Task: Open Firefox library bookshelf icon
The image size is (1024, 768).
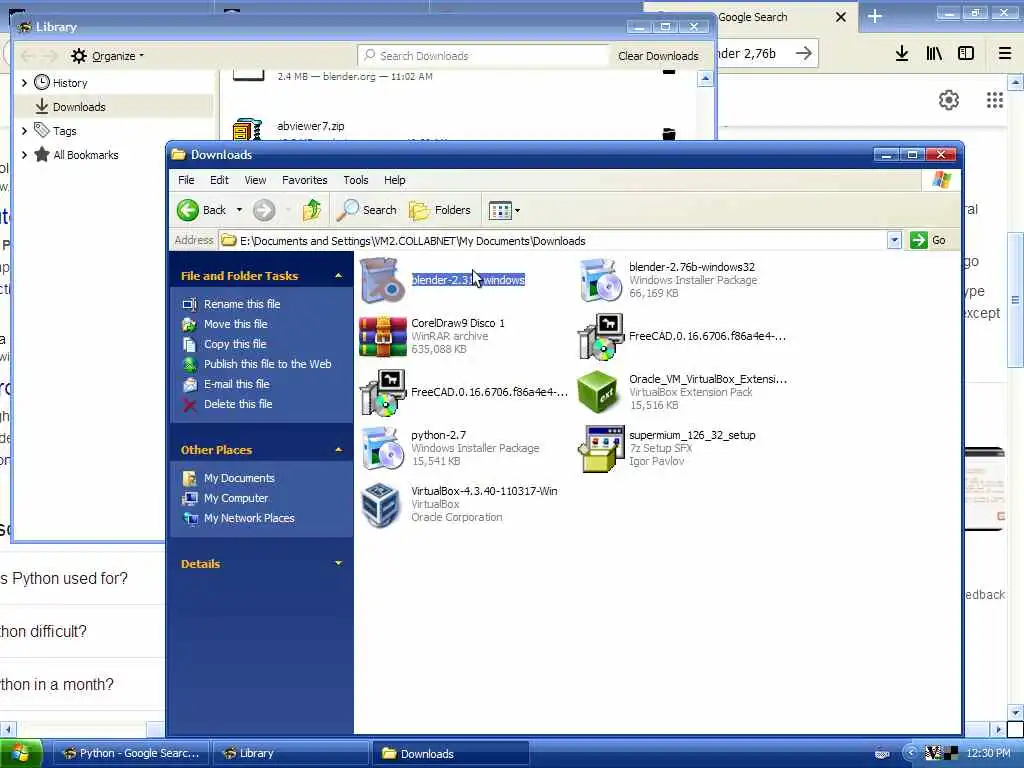Action: click(934, 54)
